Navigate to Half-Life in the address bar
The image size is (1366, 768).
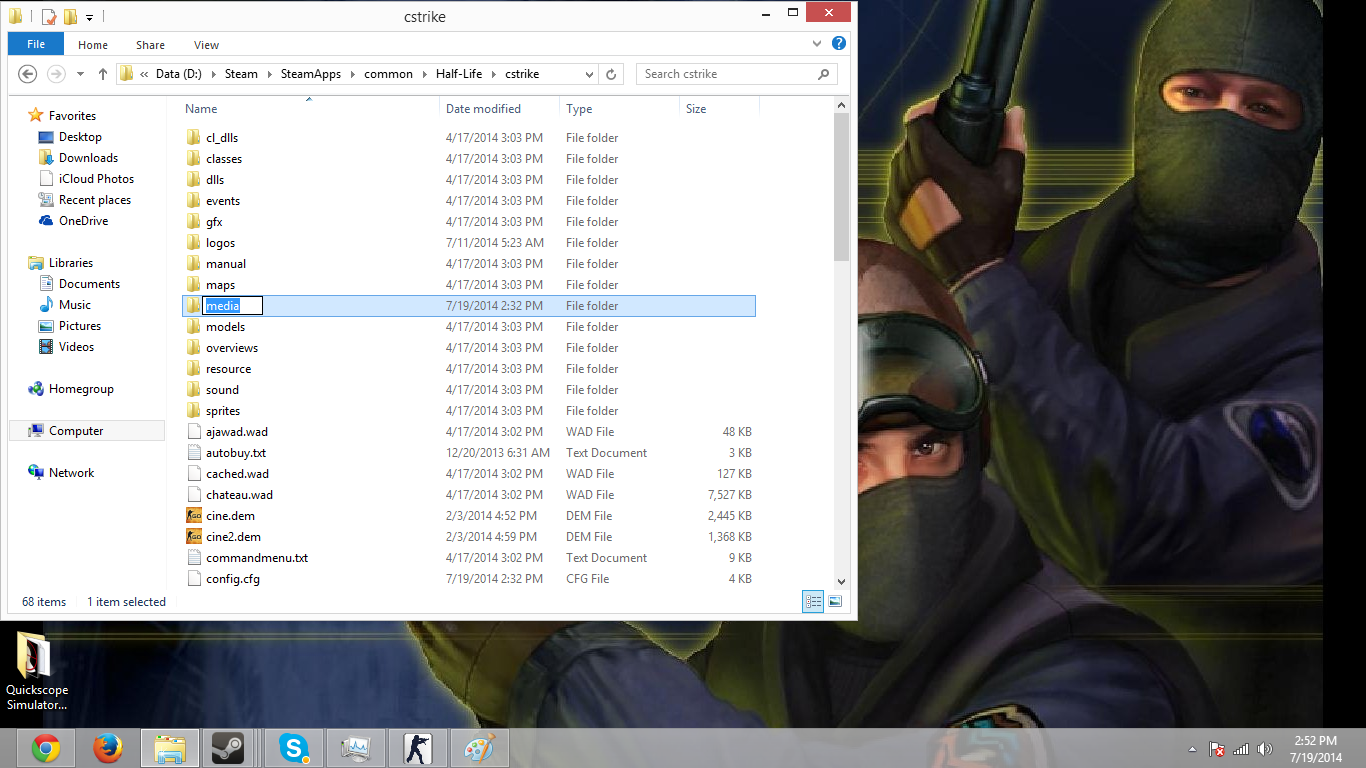point(459,74)
